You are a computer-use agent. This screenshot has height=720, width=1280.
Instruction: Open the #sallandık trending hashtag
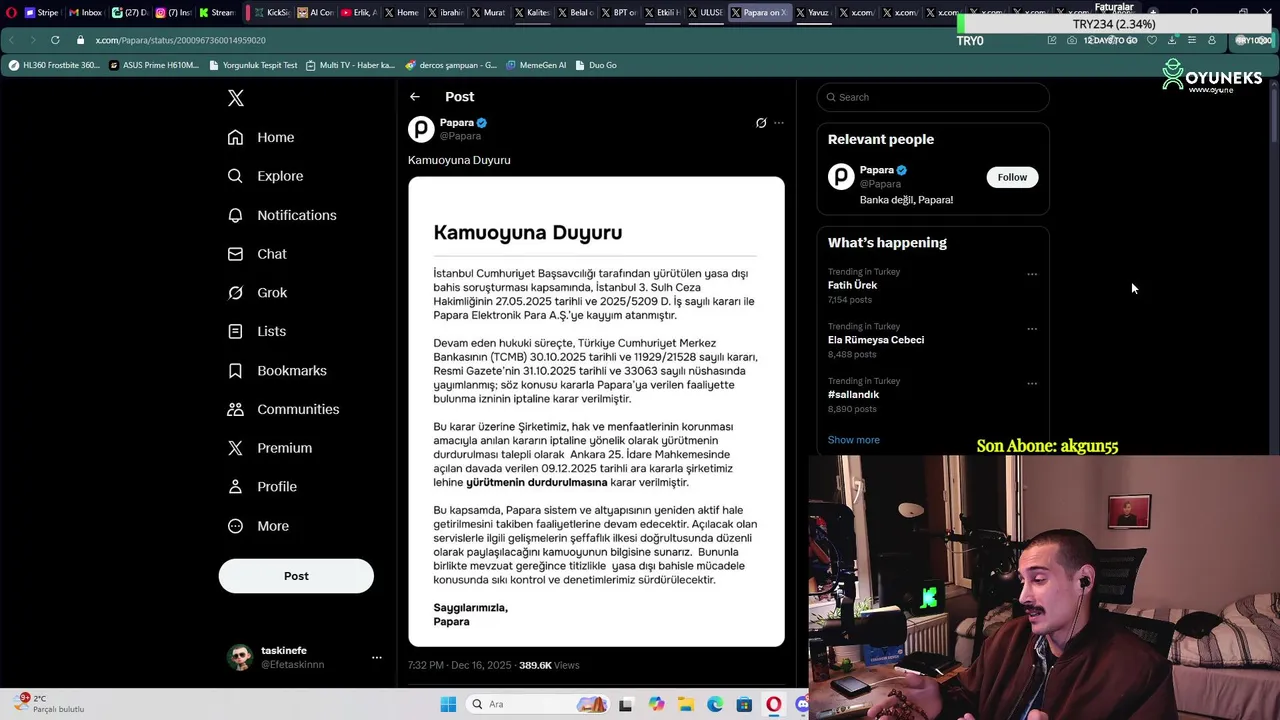853,394
